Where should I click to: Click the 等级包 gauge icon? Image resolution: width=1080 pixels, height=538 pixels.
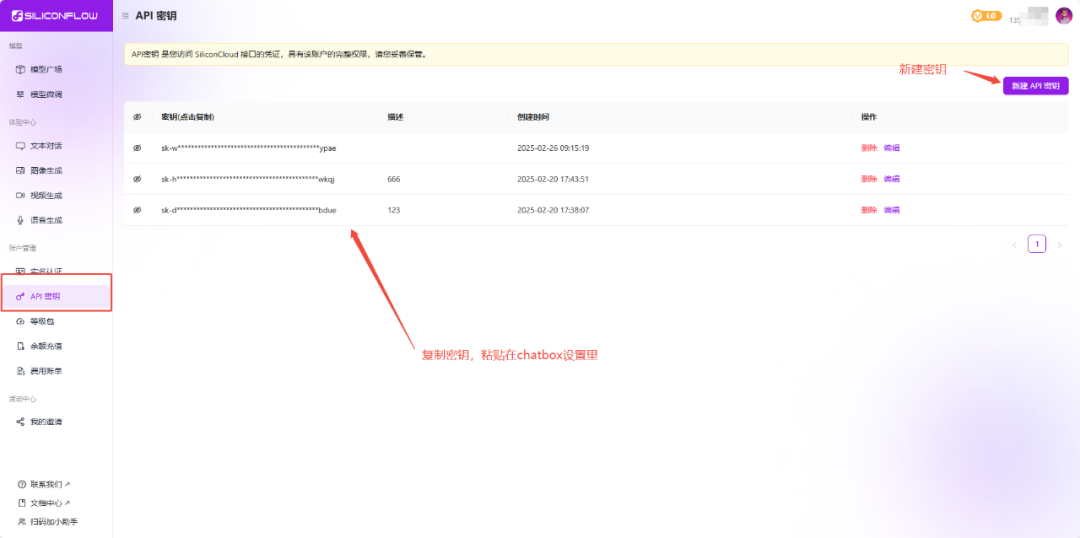point(21,322)
